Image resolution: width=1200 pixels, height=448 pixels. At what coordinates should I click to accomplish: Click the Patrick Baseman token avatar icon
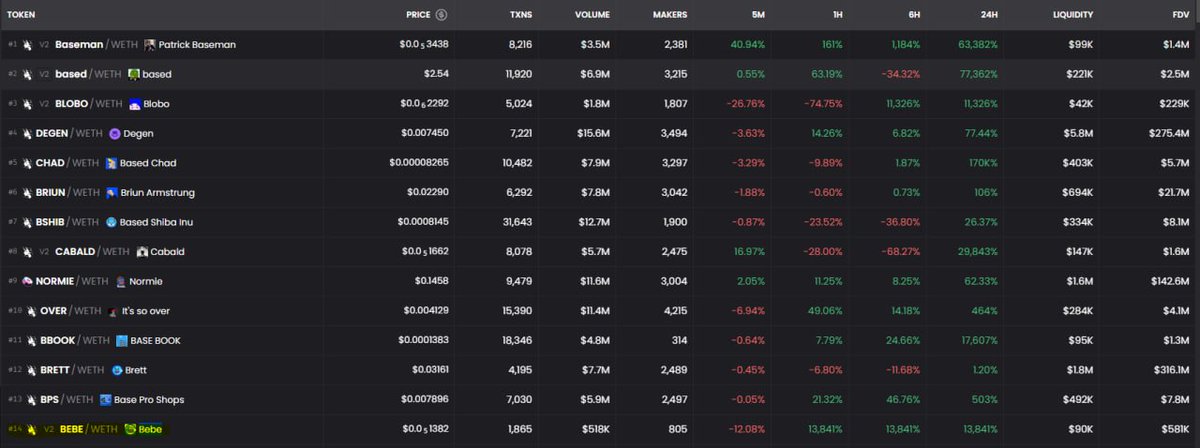pyautogui.click(x=150, y=45)
